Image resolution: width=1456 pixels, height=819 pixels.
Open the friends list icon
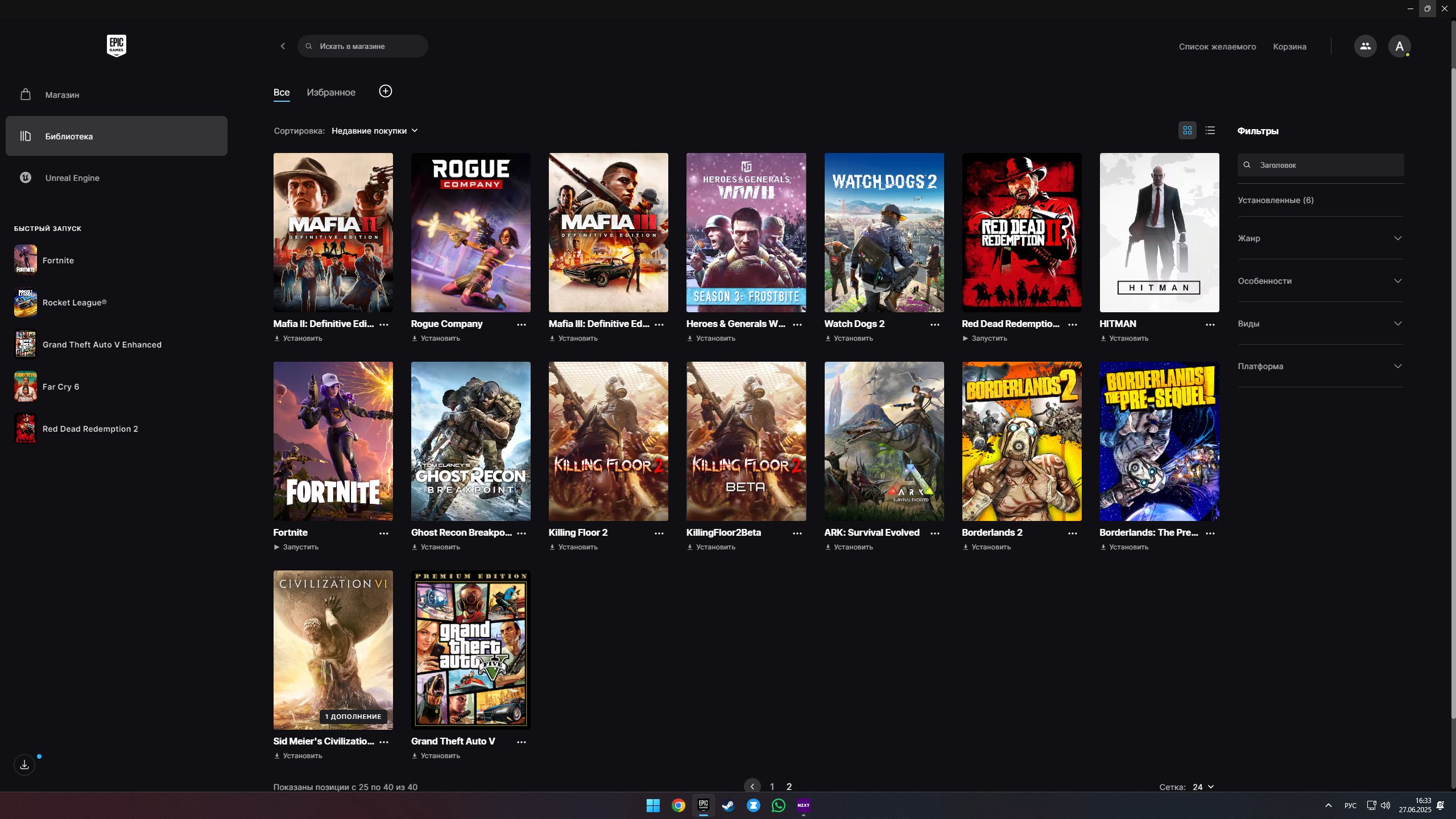click(1365, 46)
